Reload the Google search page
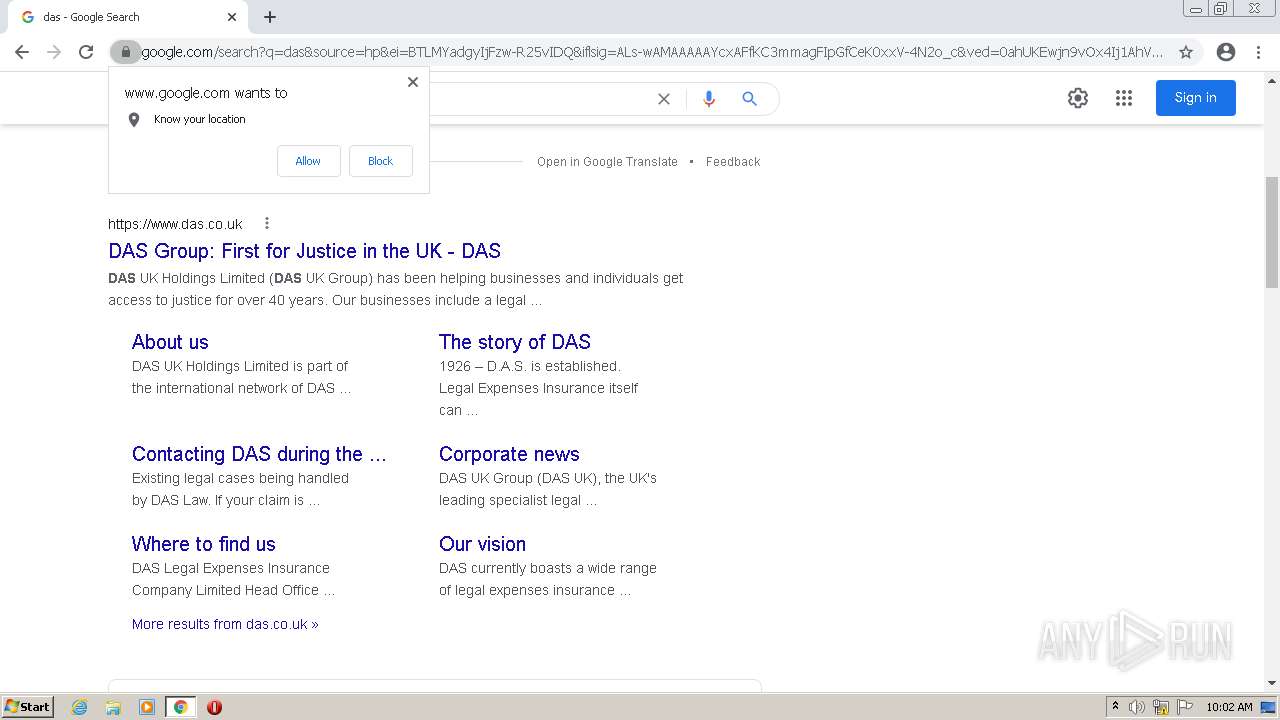Viewport: 1280px width, 720px height. pos(86,52)
